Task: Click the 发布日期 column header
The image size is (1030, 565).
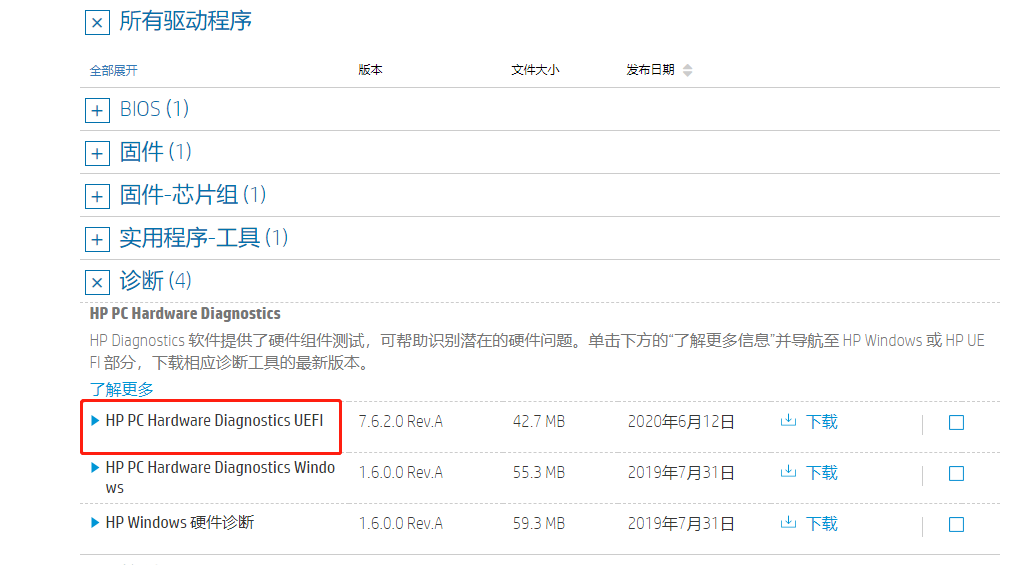Action: point(650,70)
